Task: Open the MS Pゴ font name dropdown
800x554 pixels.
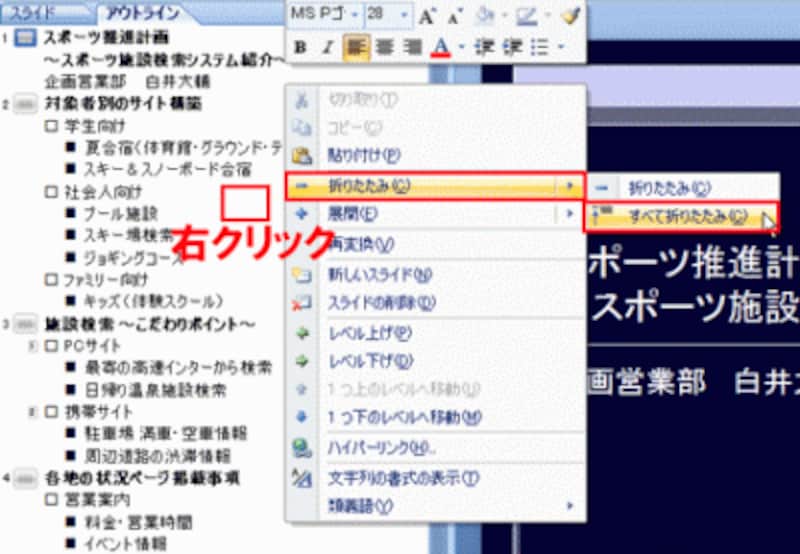Action: click(x=355, y=14)
